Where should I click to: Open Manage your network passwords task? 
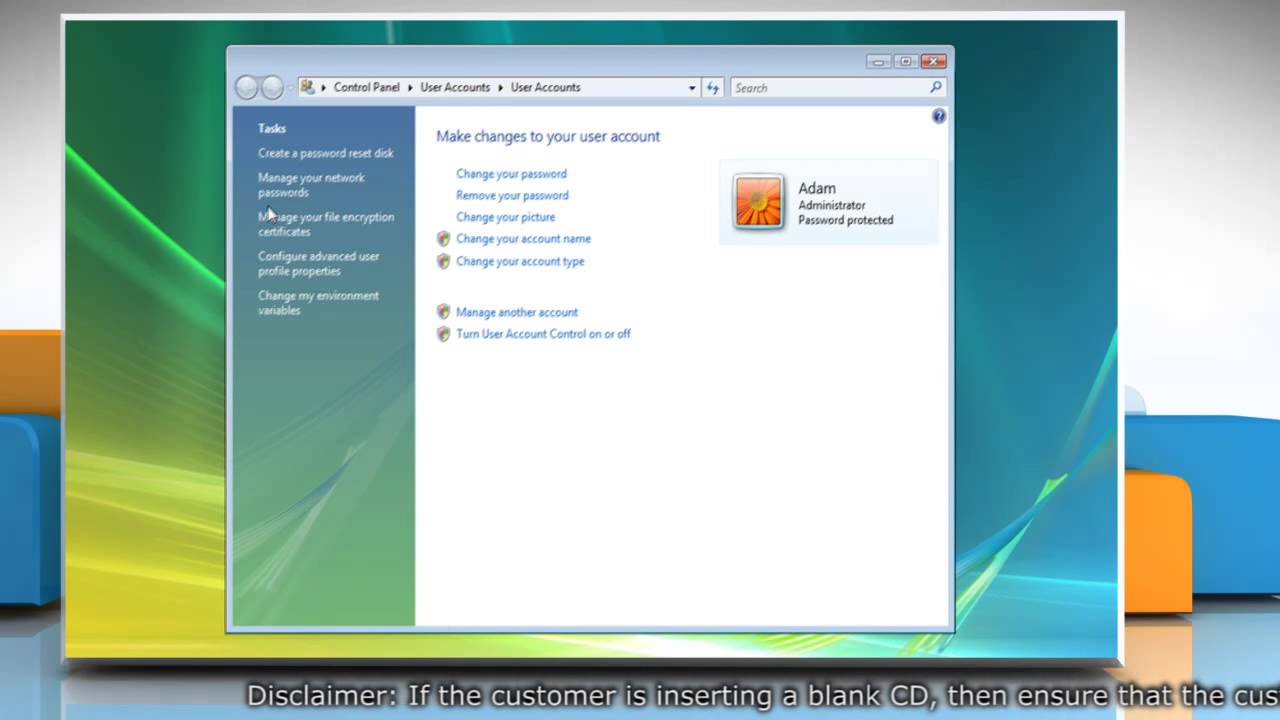point(311,185)
